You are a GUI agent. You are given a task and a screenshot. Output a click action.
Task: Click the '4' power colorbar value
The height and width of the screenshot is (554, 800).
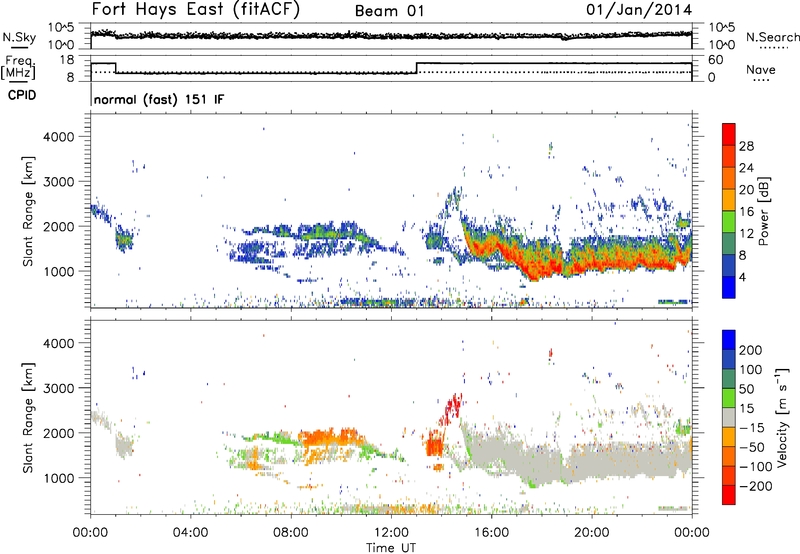tap(742, 277)
